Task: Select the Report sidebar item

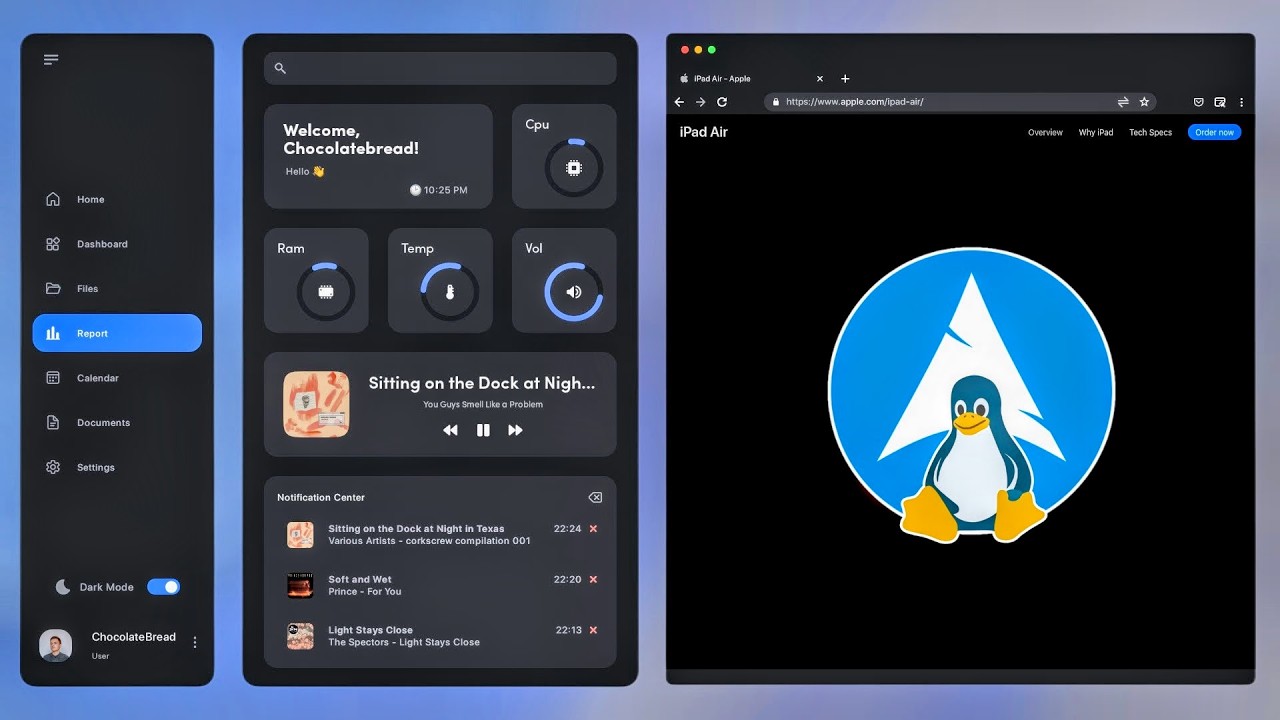Action: coord(117,333)
